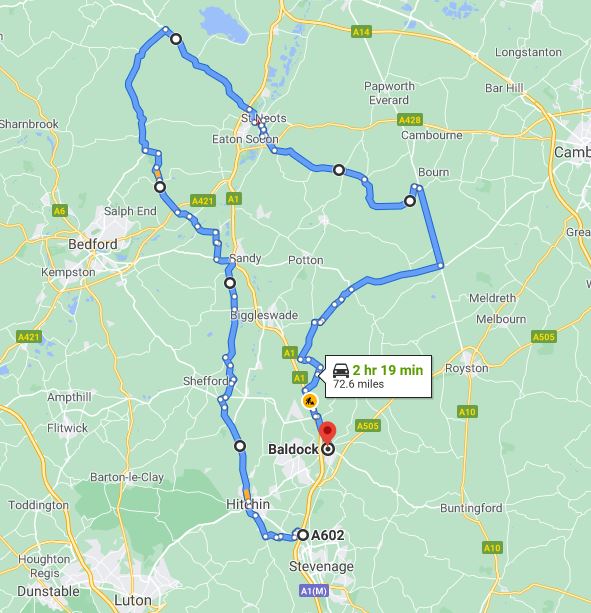The image size is (591, 613).
Task: Click the orange traffic segment near Hitchin
Action: [x=247, y=494]
